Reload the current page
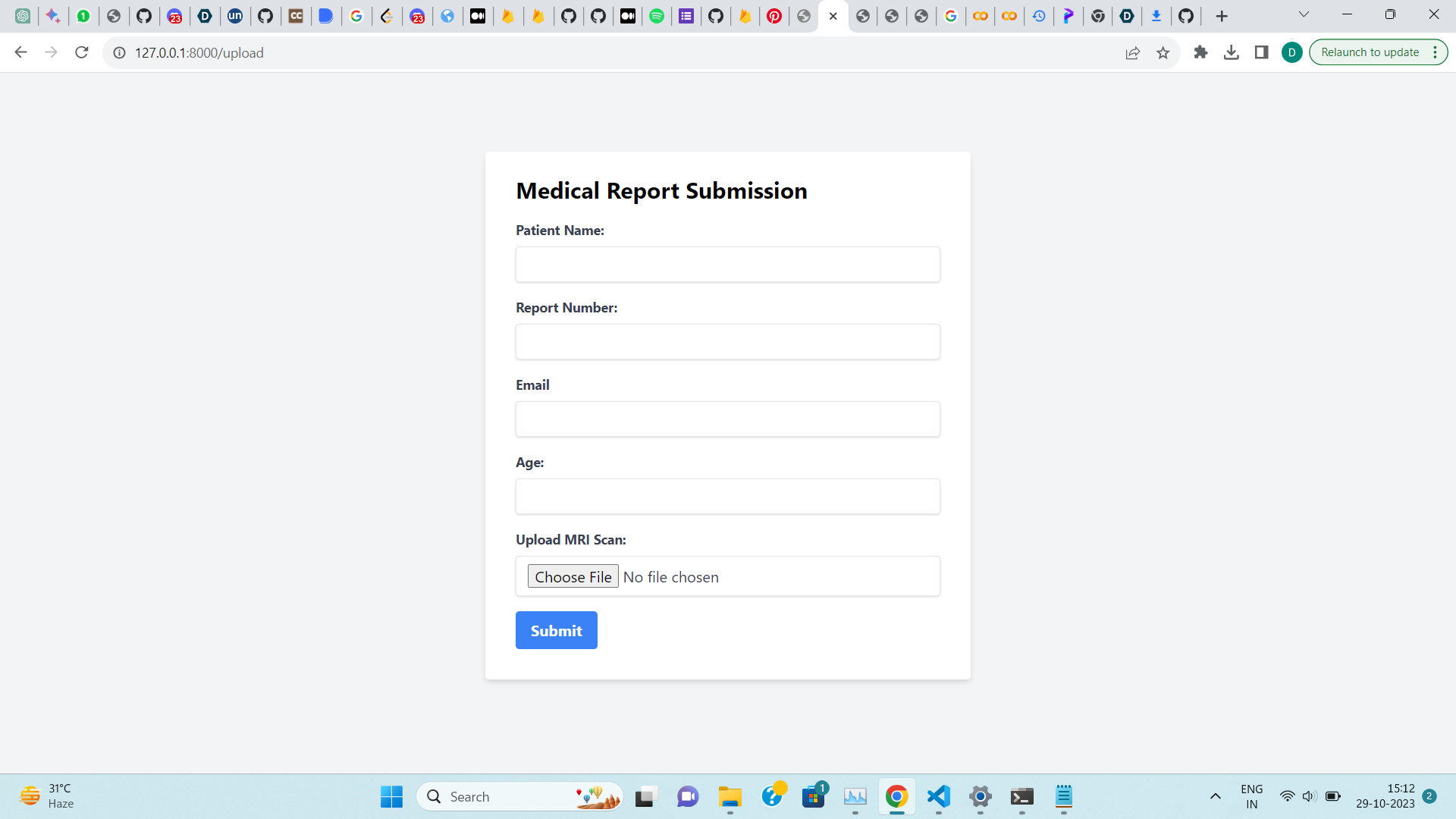1456x819 pixels. point(82,52)
